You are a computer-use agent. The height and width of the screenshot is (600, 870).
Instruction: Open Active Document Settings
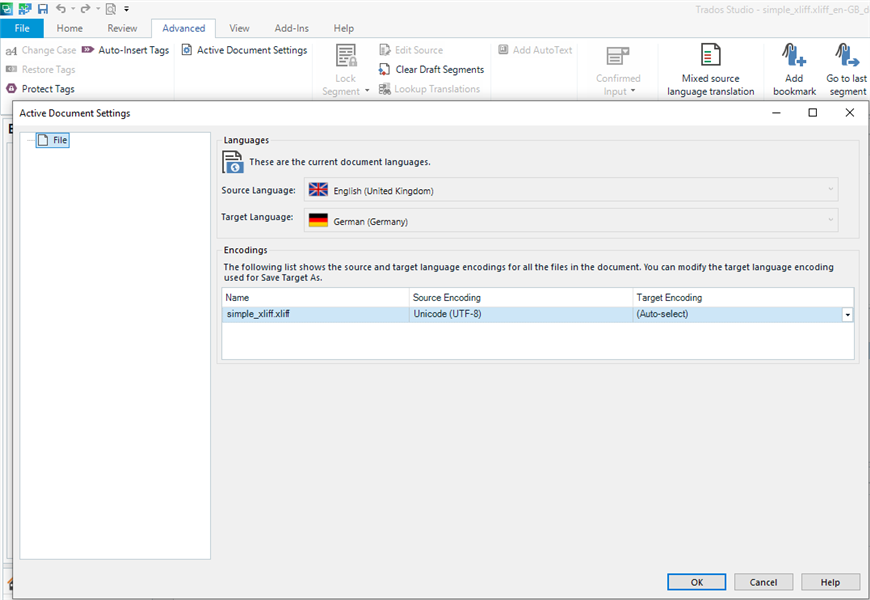(246, 50)
